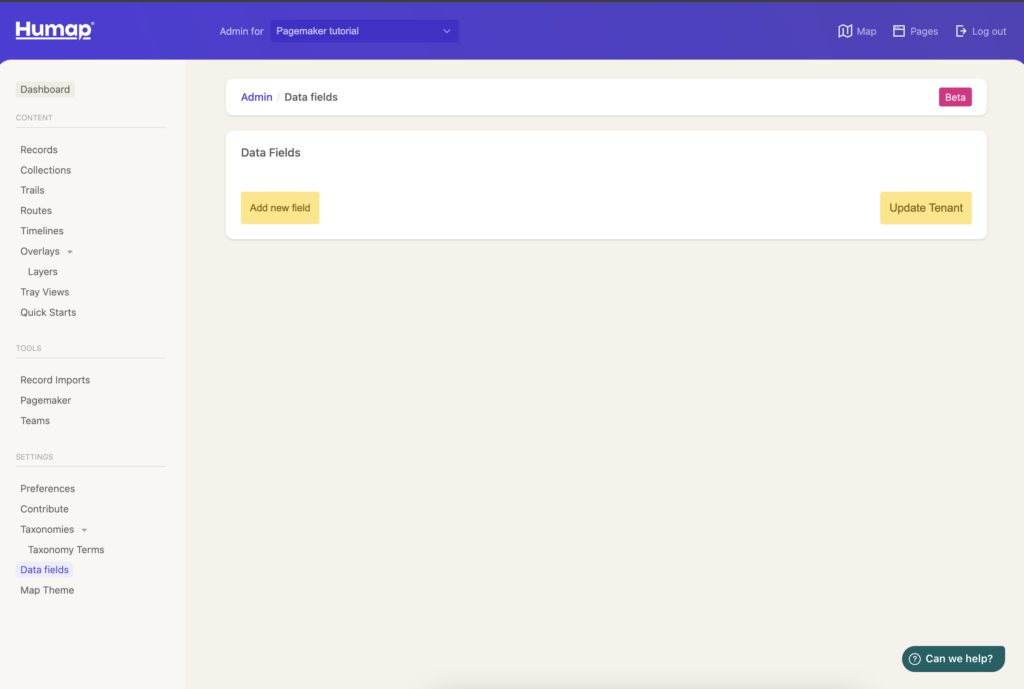This screenshot has width=1024, height=689.
Task: Collapse the Taxonomies submenu arrow
Action: coord(84,530)
